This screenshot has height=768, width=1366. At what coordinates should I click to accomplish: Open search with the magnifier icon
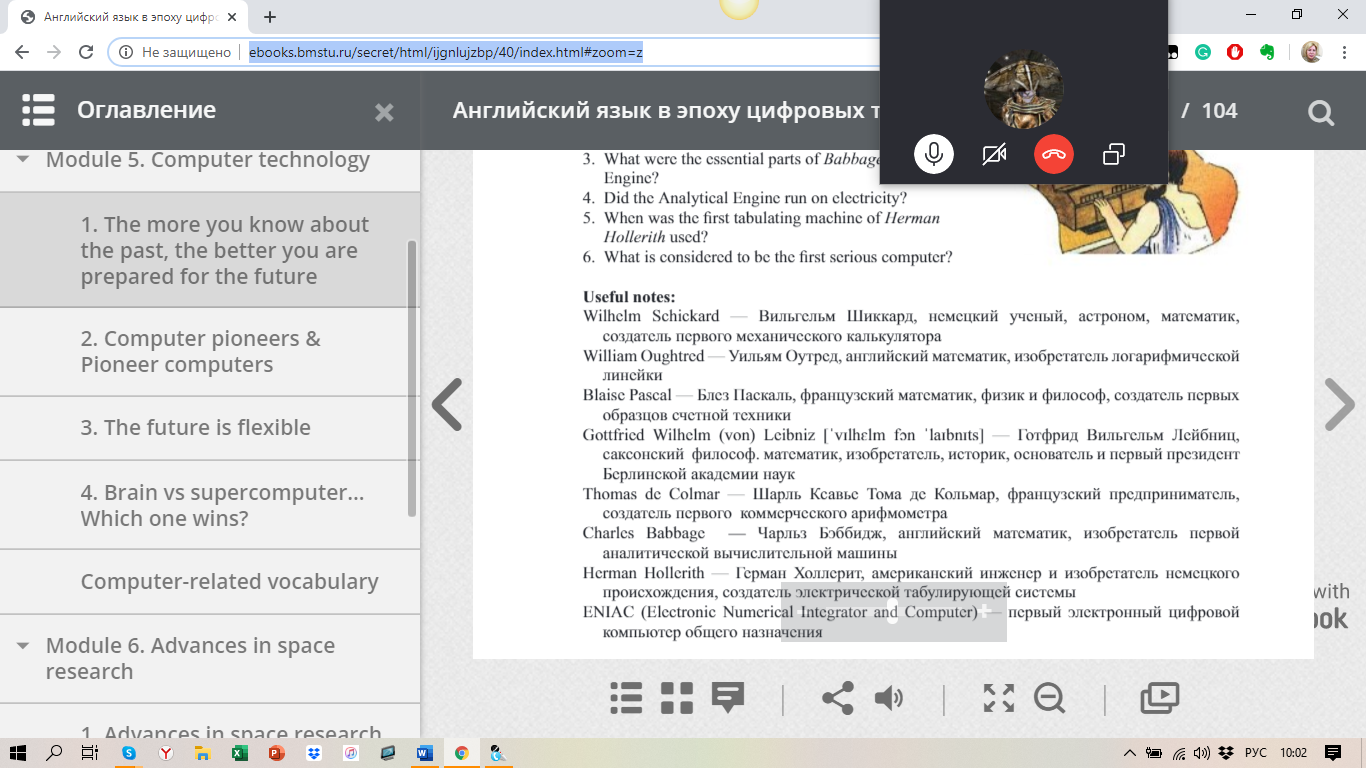click(x=1320, y=112)
